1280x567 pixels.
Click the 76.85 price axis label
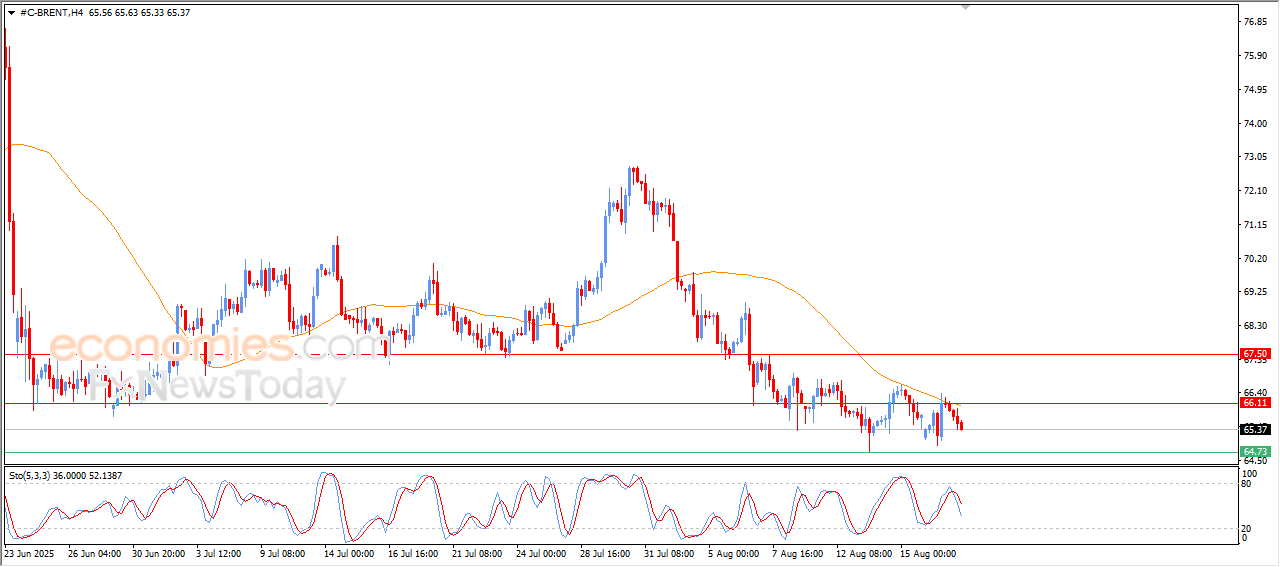1255,21
